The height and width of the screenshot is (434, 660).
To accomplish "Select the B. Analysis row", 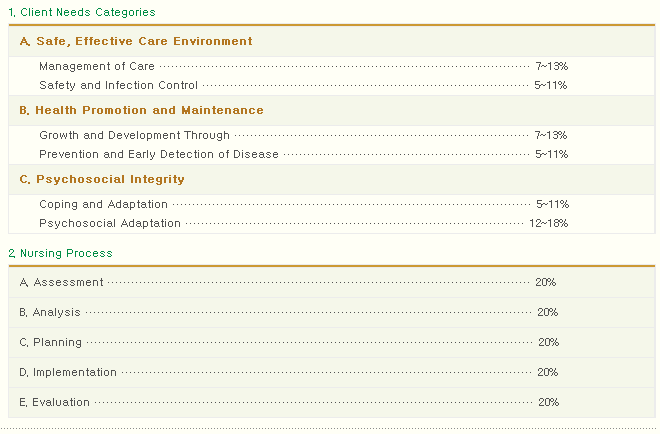I will coord(332,312).
